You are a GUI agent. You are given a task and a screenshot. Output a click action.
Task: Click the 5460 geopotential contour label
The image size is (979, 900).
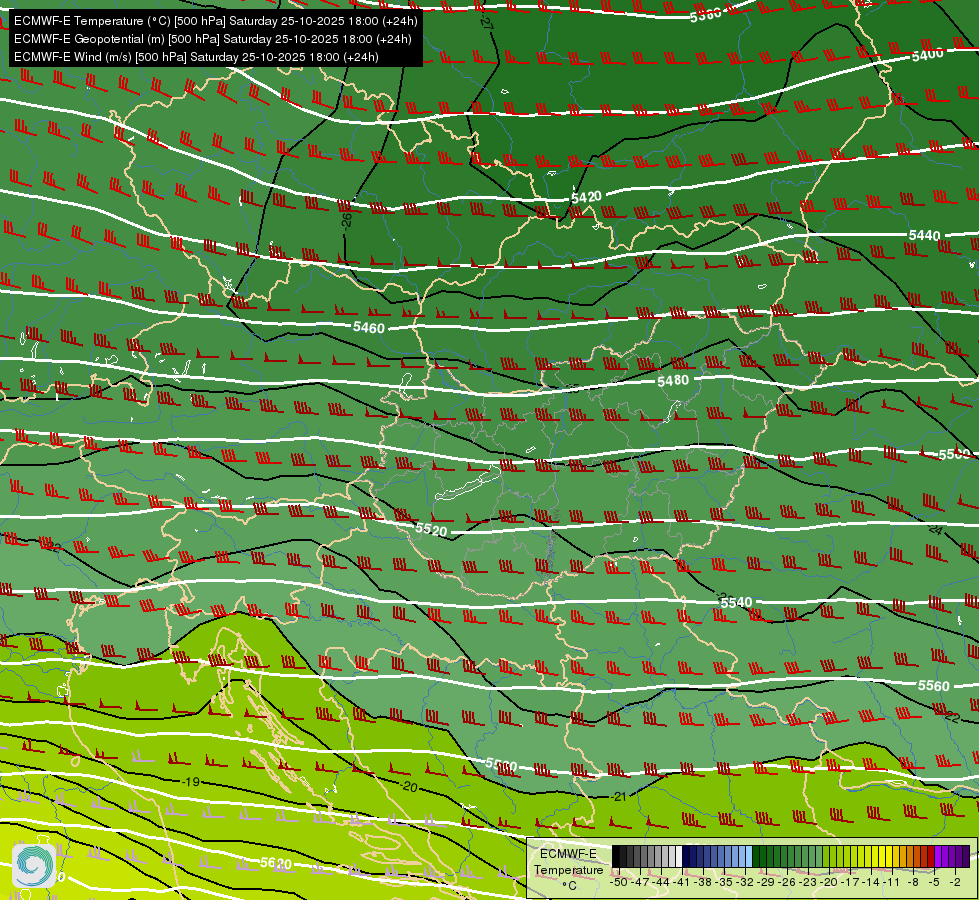[368, 327]
